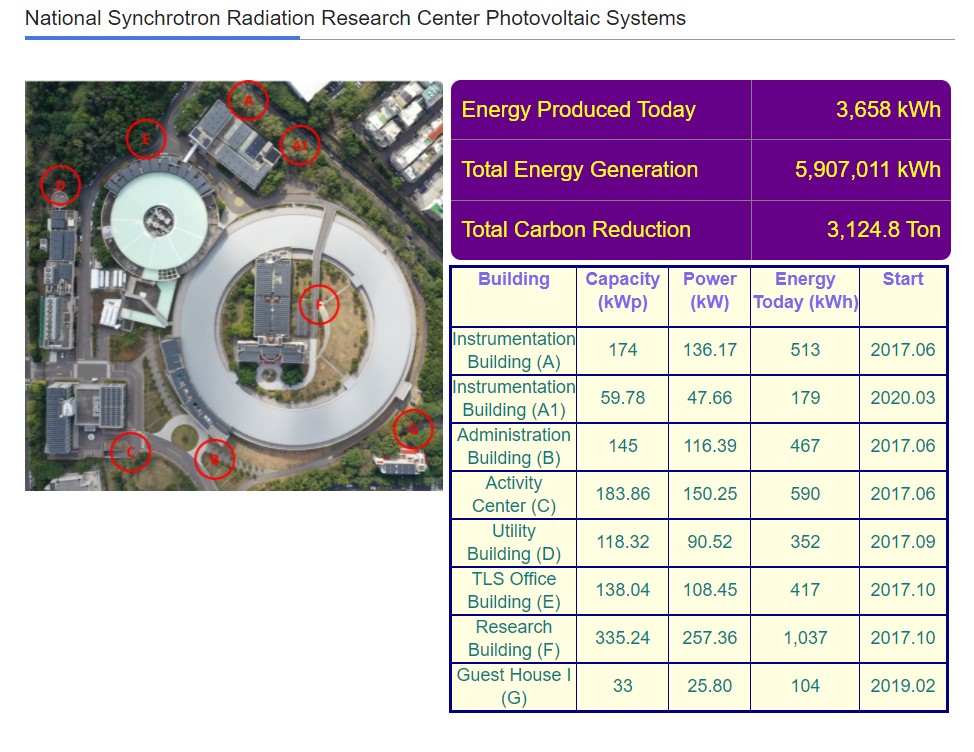Click Activity Center (C) building name
Image resolution: width=974 pixels, height=752 pixels.
pos(513,494)
